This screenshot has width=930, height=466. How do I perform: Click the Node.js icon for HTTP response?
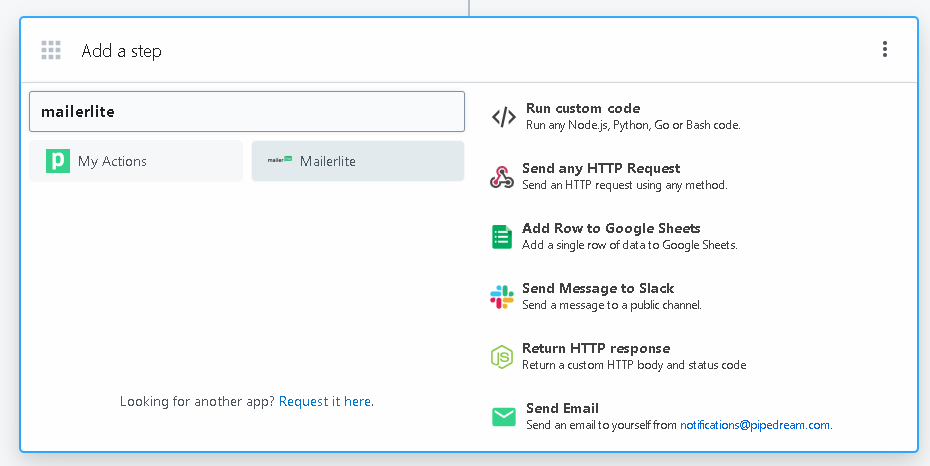(x=502, y=356)
